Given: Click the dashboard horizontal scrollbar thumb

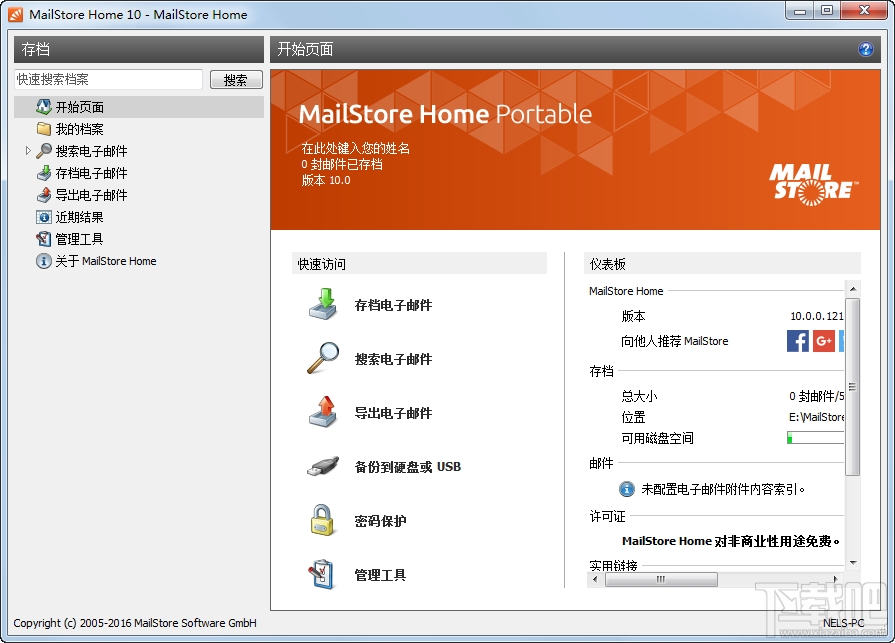Looking at the screenshot, I should [661, 579].
